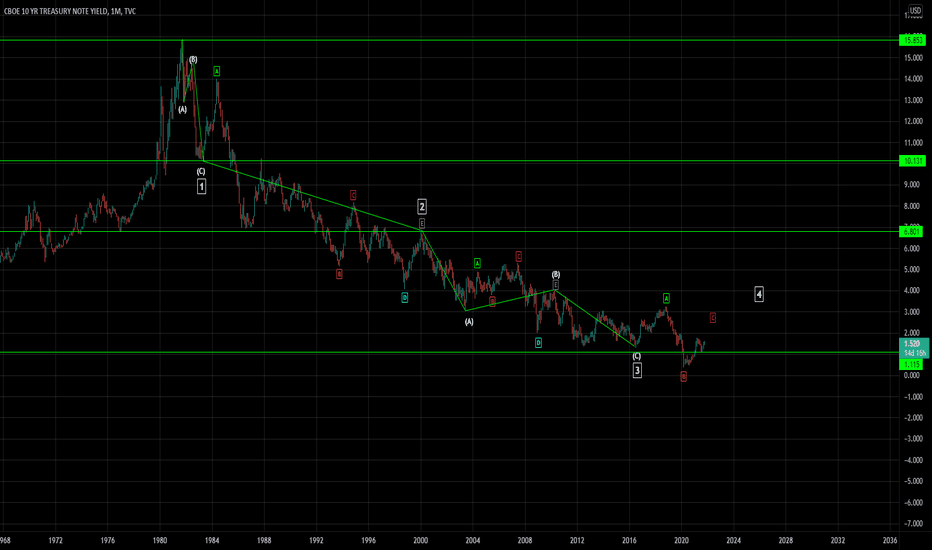The image size is (932, 550).
Task: Click the 2028 year on the time axis
Action: pyautogui.click(x=786, y=540)
